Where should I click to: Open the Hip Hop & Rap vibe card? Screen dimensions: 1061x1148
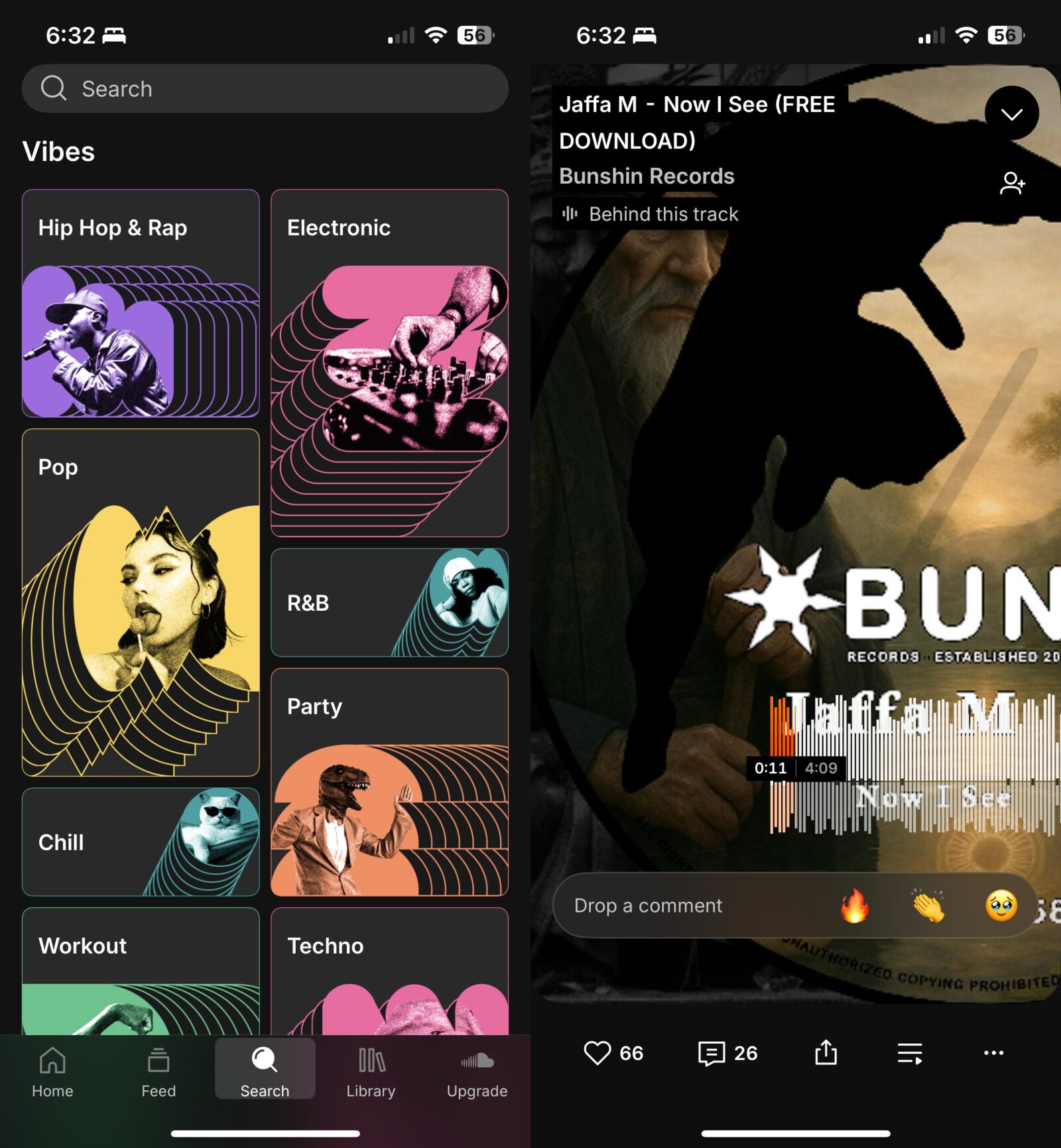click(141, 303)
